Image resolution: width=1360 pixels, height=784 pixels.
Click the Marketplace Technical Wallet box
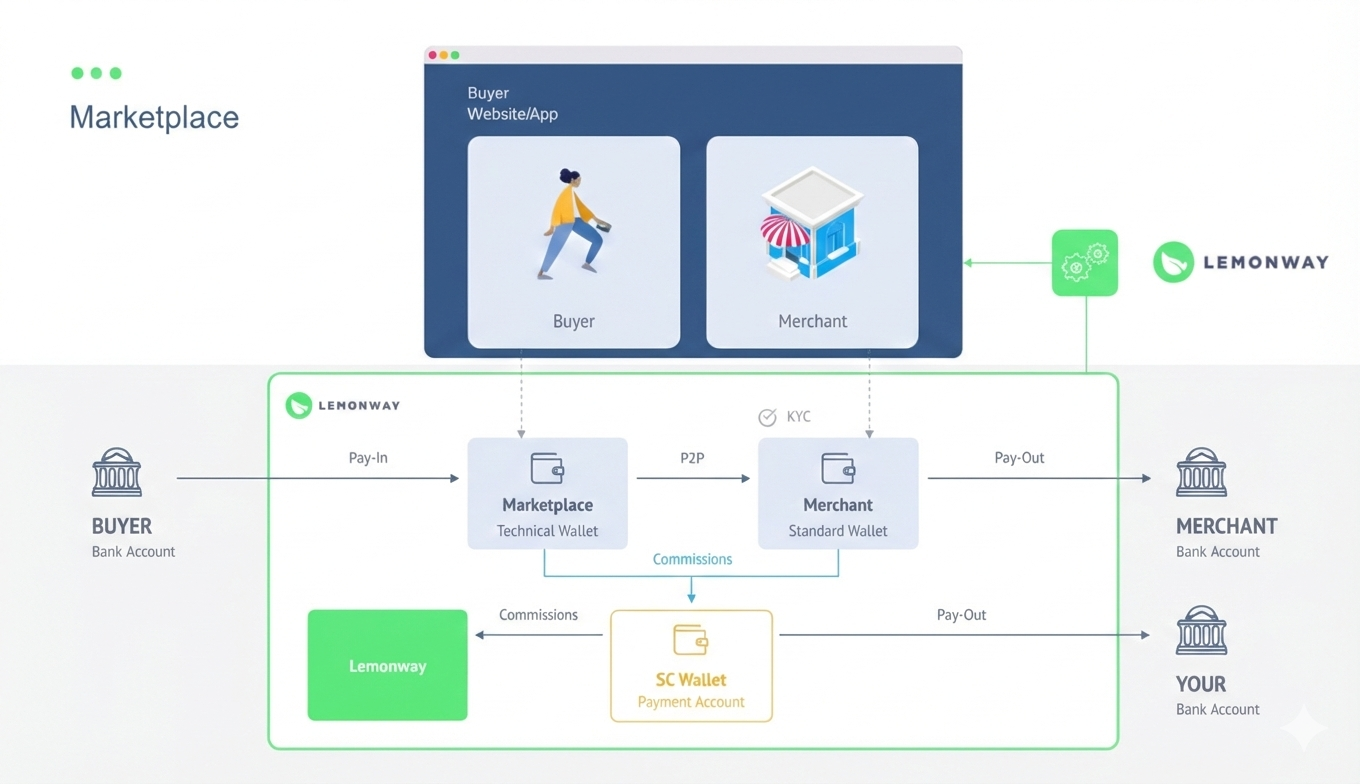(547, 493)
